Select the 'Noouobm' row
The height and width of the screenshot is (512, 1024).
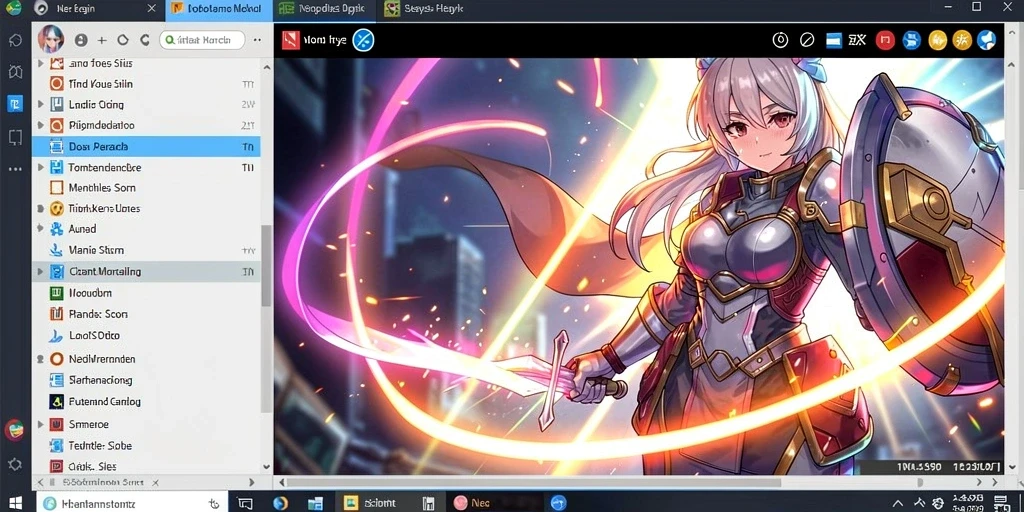pyautogui.click(x=146, y=293)
